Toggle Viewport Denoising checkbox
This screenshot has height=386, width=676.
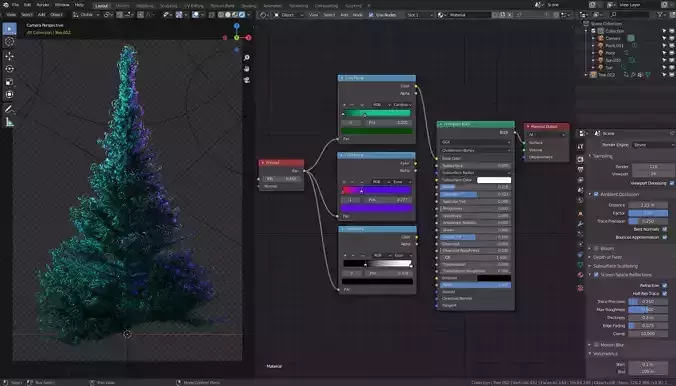[672, 183]
